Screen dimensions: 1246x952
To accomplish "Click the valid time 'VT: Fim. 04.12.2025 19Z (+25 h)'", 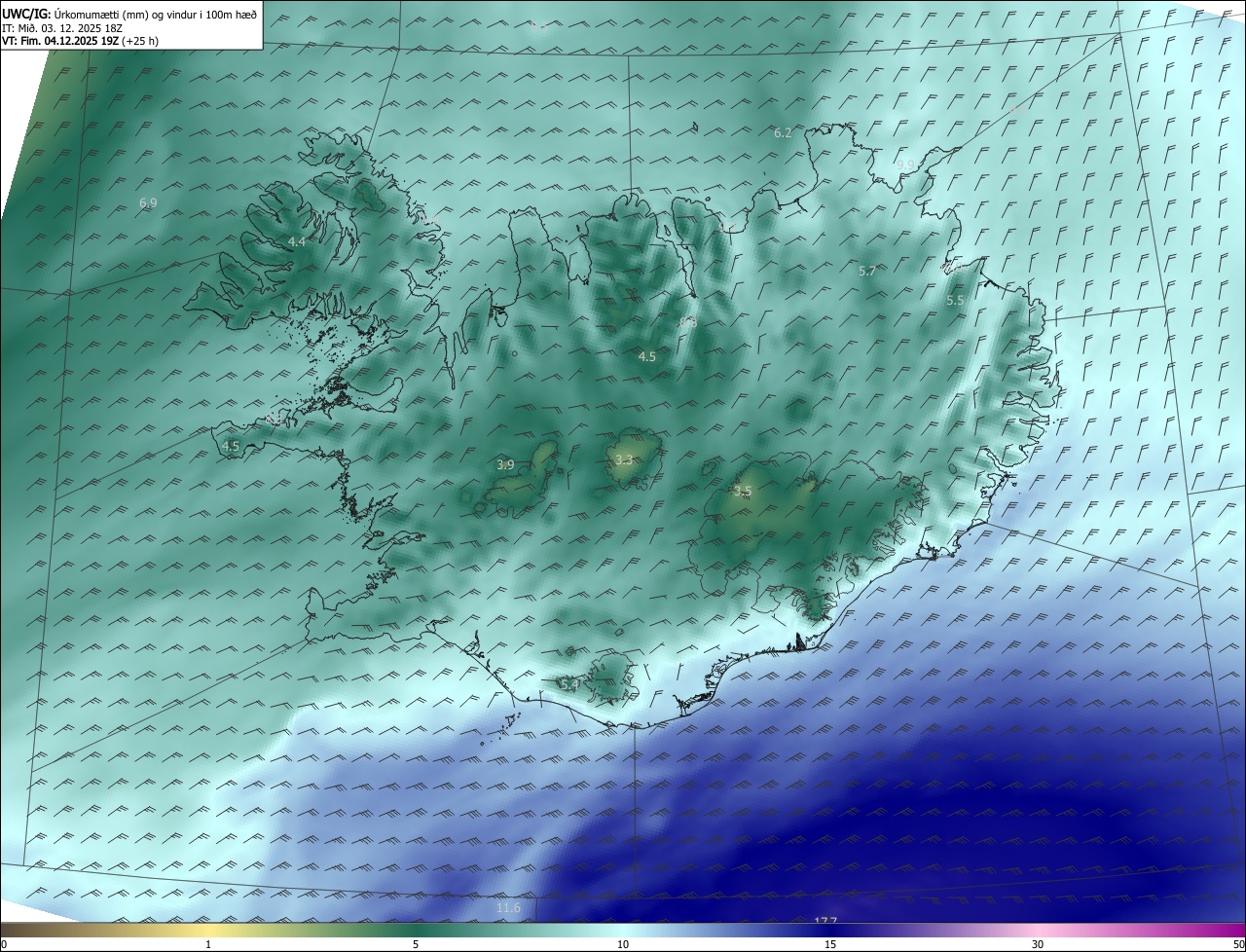I will coord(80,41).
